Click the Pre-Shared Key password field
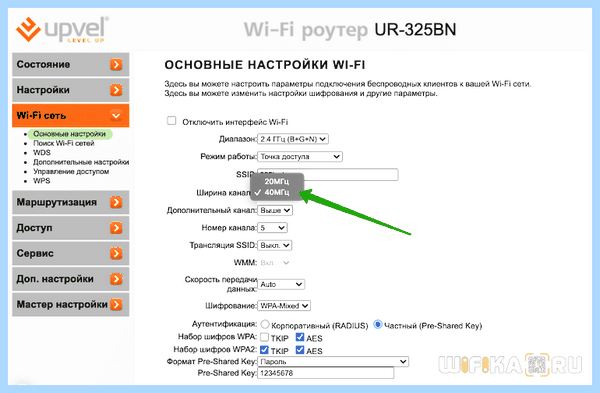The image size is (600, 393). click(325, 373)
